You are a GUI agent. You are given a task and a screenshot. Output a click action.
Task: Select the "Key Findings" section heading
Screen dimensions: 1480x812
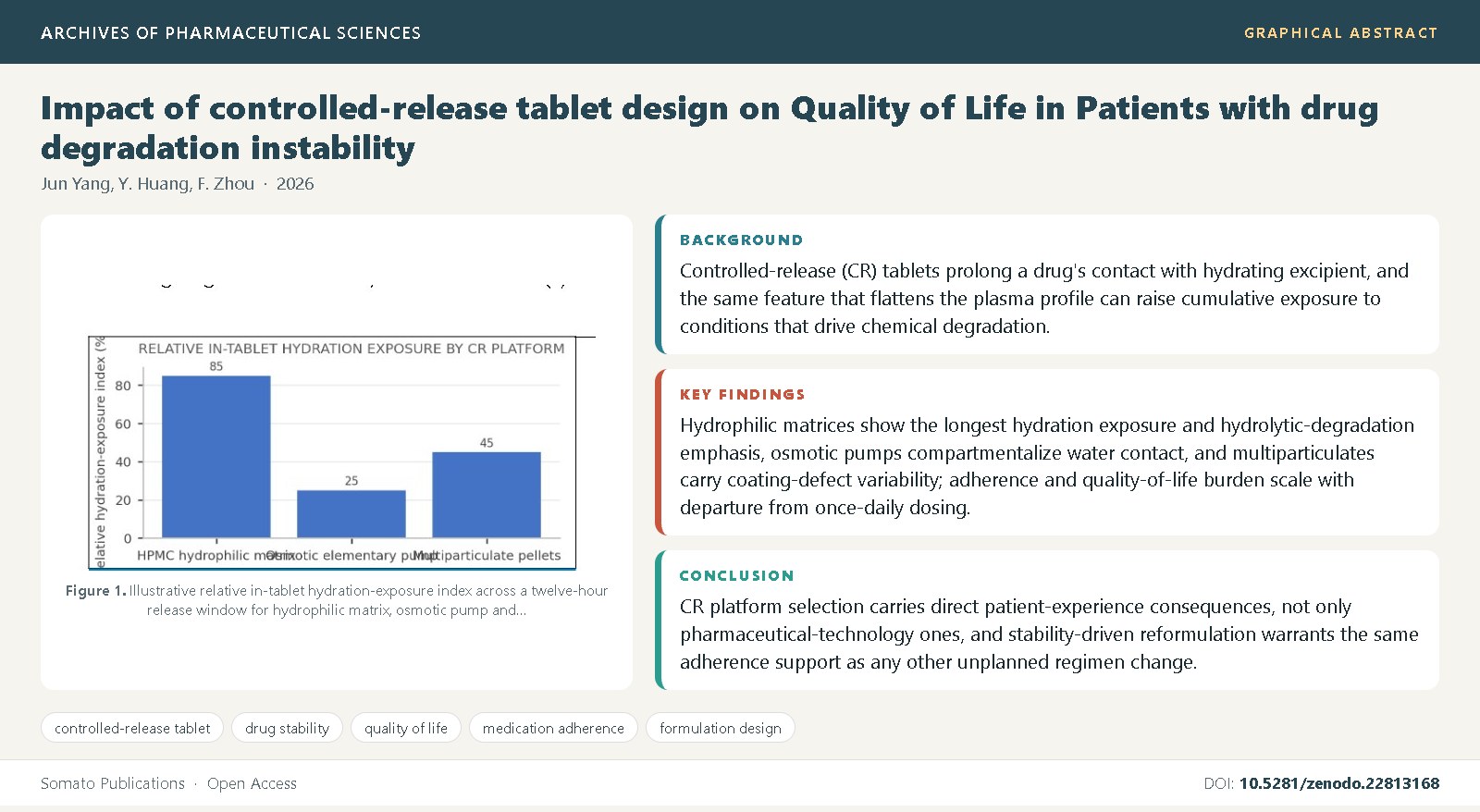[x=743, y=394]
